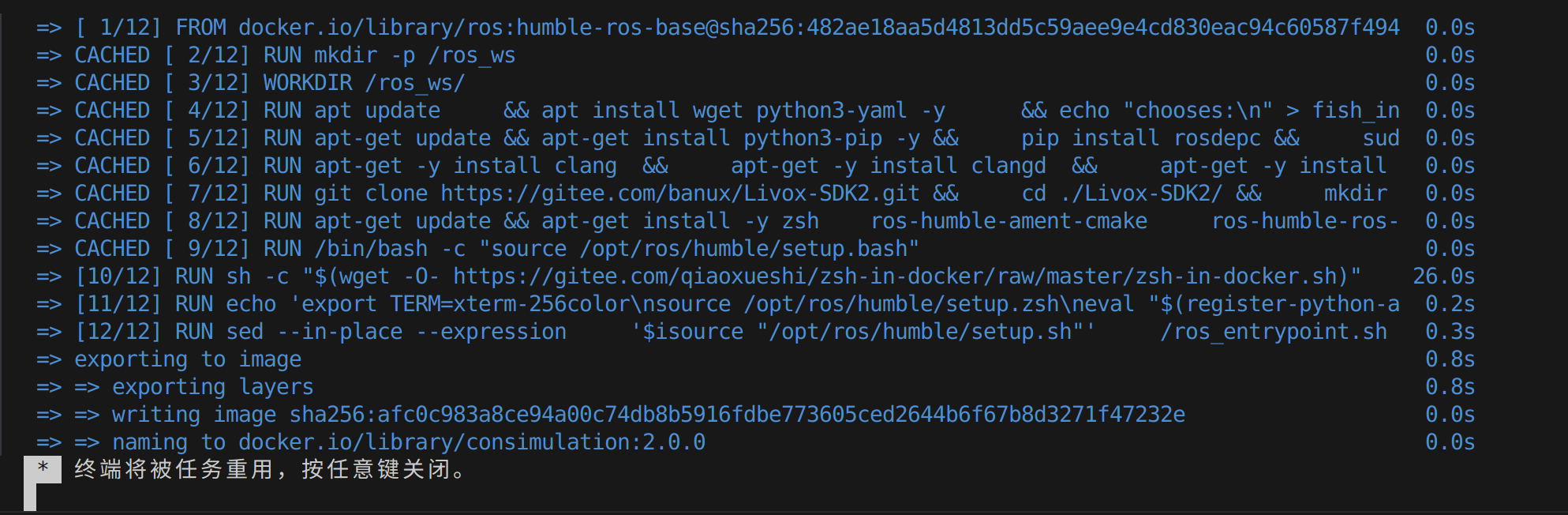Viewport: 1568px width, 515px height.
Task: Click the asterisk task marker icon
Action: [x=43, y=468]
